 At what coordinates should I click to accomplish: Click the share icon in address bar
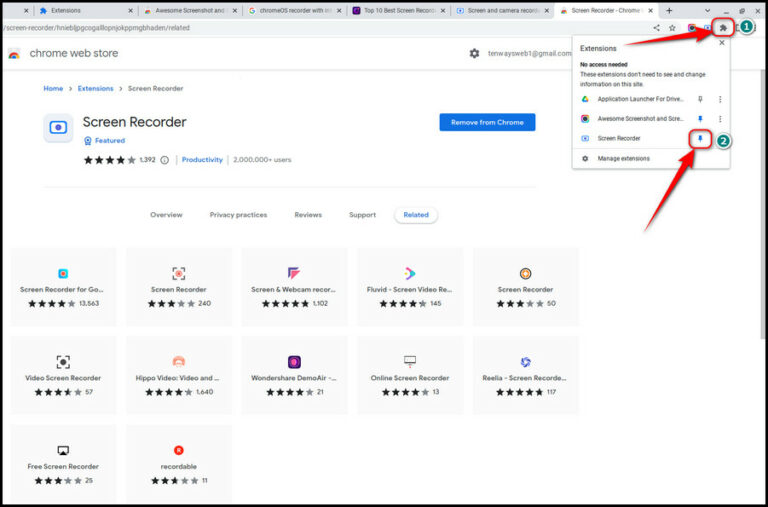click(656, 28)
